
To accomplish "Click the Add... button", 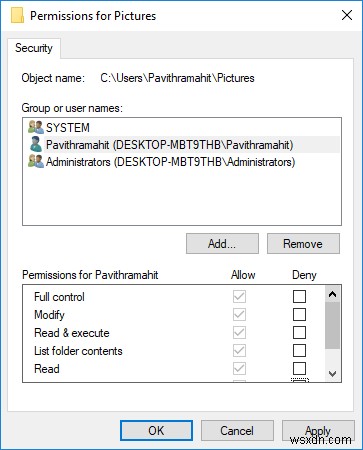I will (x=222, y=244).
